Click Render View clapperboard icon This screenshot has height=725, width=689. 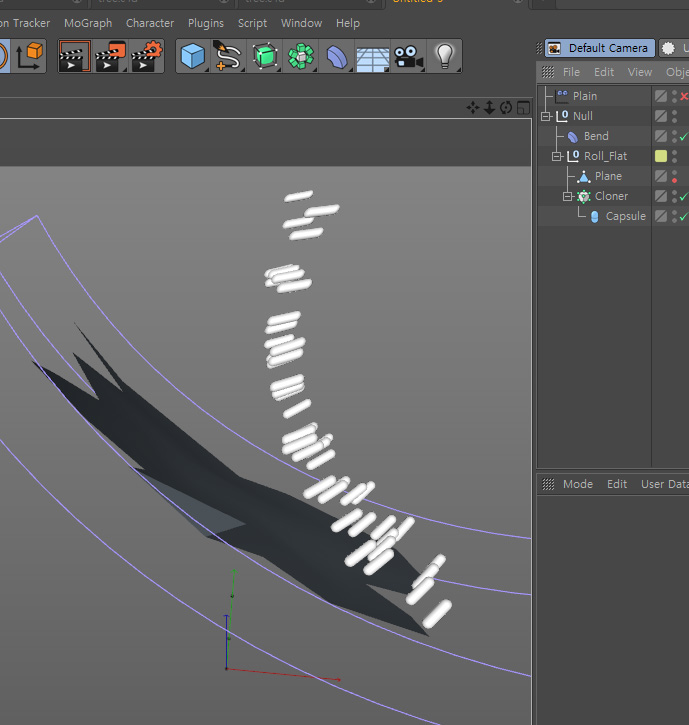(x=74, y=56)
